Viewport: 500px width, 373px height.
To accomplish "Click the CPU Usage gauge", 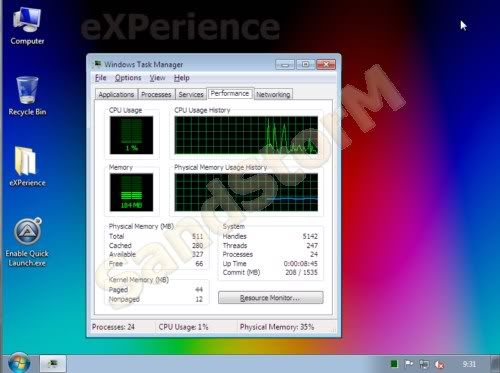I will (x=131, y=135).
